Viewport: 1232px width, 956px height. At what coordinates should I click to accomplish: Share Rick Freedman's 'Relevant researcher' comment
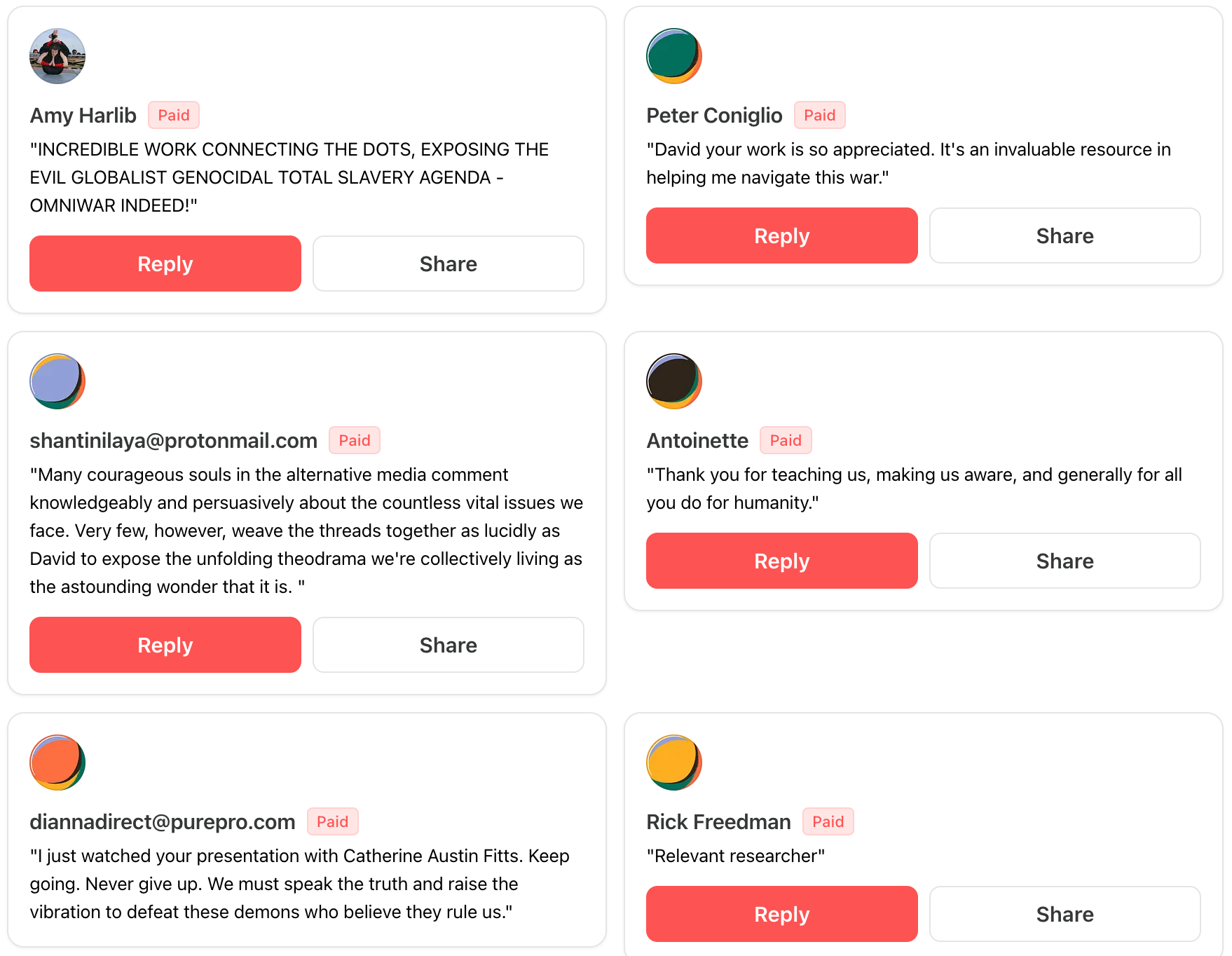(x=1065, y=914)
